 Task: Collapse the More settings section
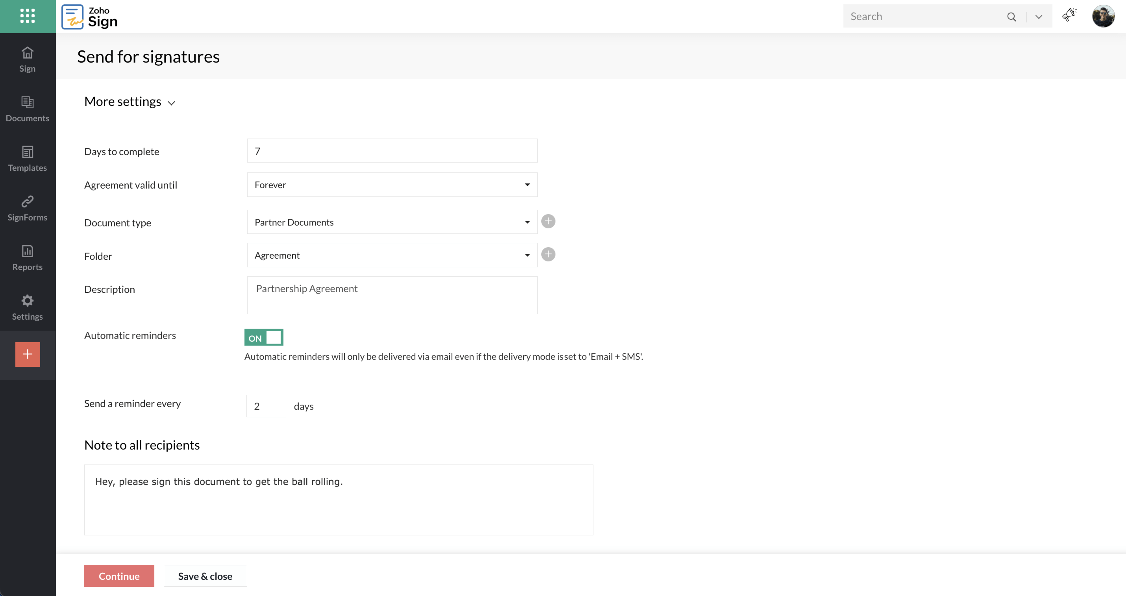pyautogui.click(x=171, y=101)
